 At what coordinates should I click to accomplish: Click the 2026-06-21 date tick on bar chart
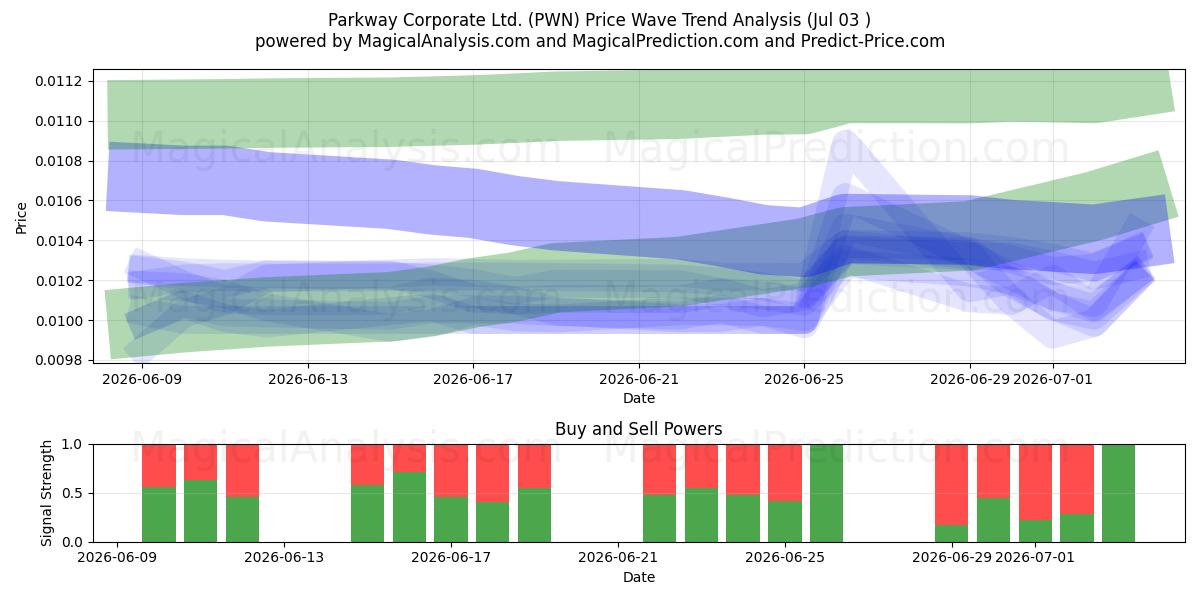click(619, 558)
